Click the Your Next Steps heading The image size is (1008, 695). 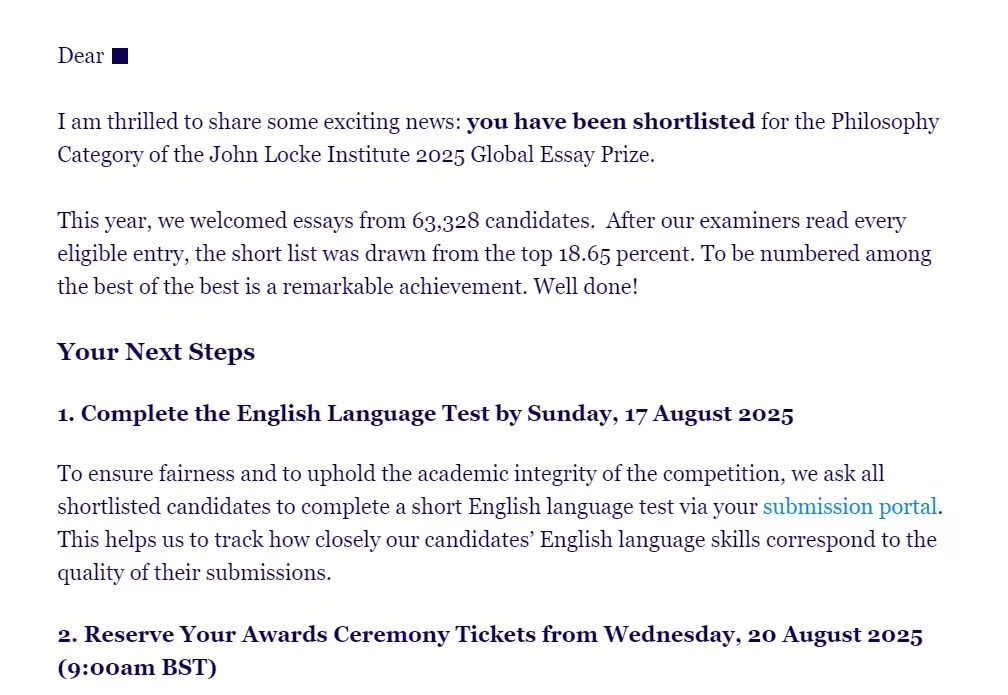coord(156,352)
